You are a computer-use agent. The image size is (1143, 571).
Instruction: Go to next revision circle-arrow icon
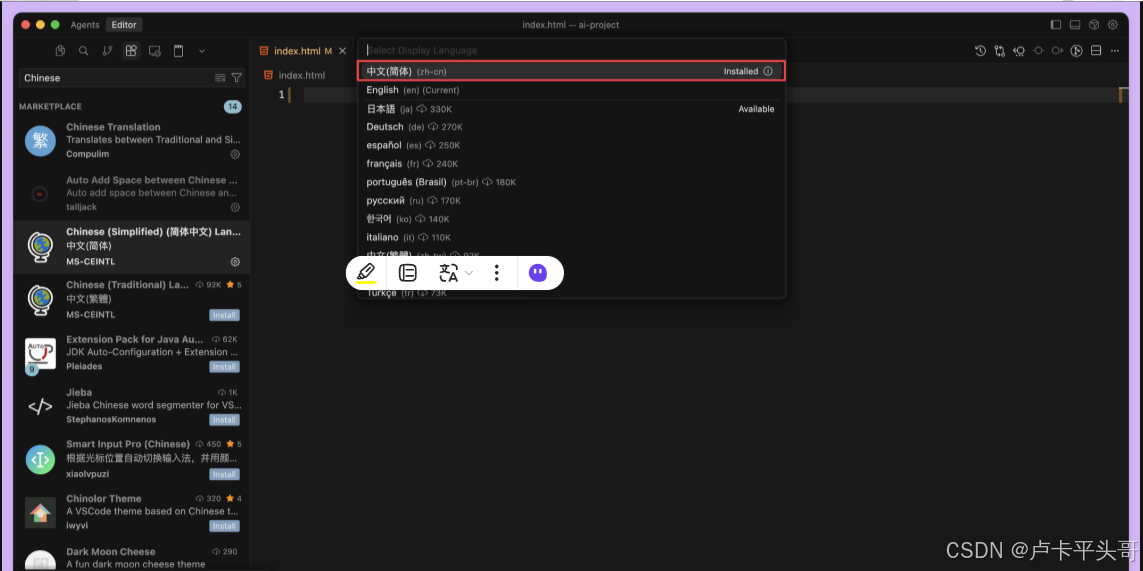[1057, 51]
